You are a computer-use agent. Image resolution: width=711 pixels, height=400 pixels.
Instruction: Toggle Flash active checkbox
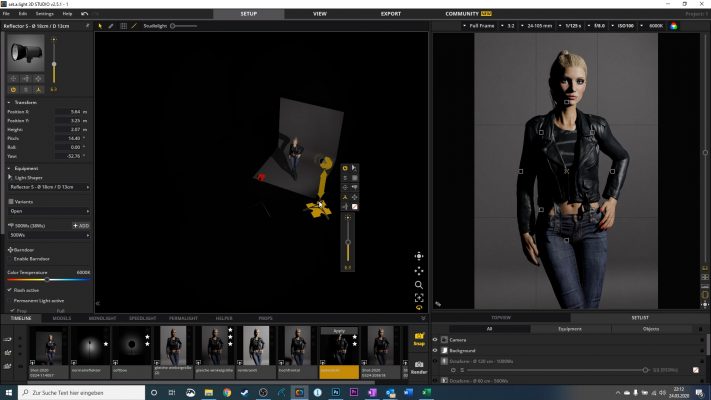(x=10, y=290)
